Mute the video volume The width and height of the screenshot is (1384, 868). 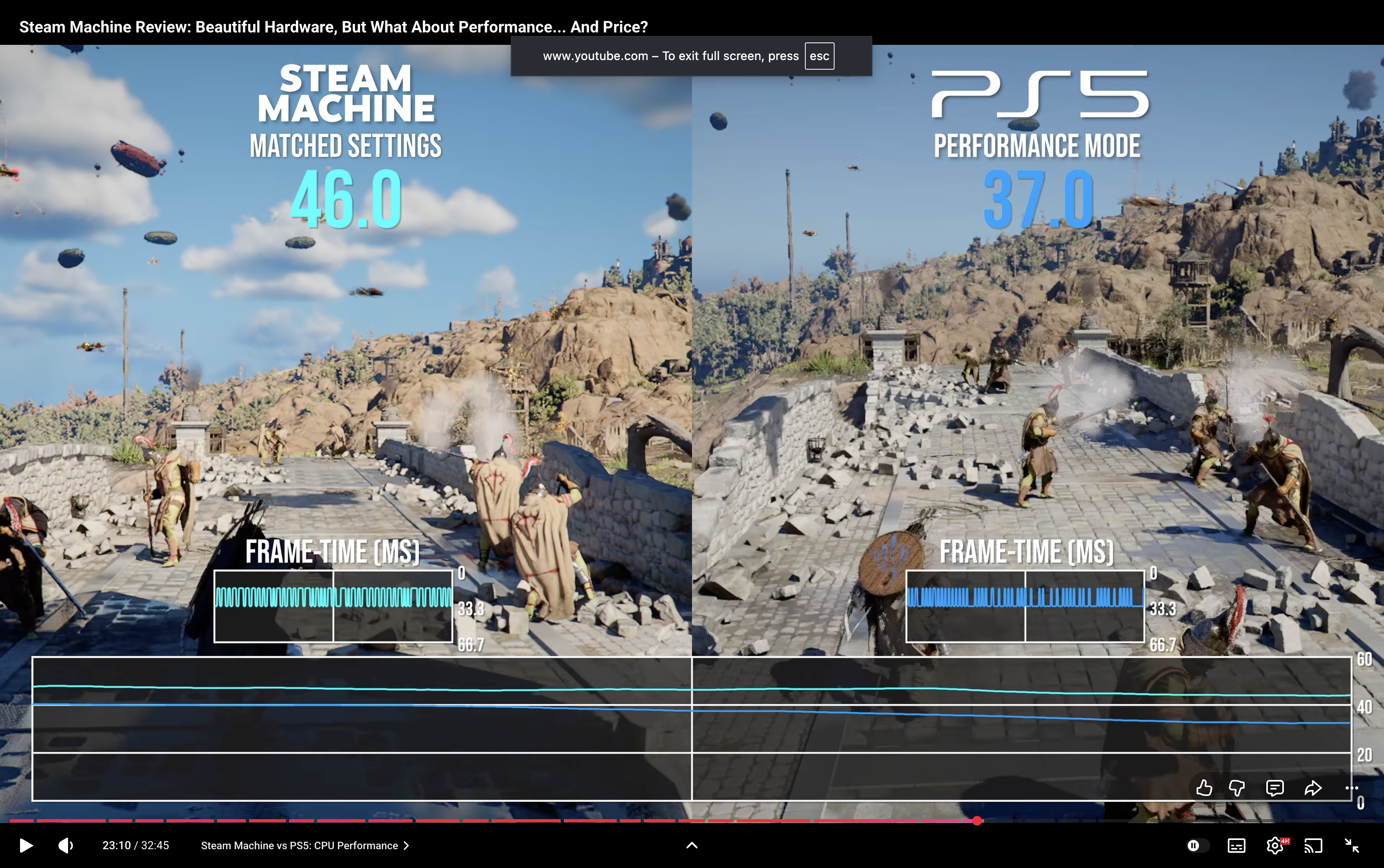[x=66, y=845]
